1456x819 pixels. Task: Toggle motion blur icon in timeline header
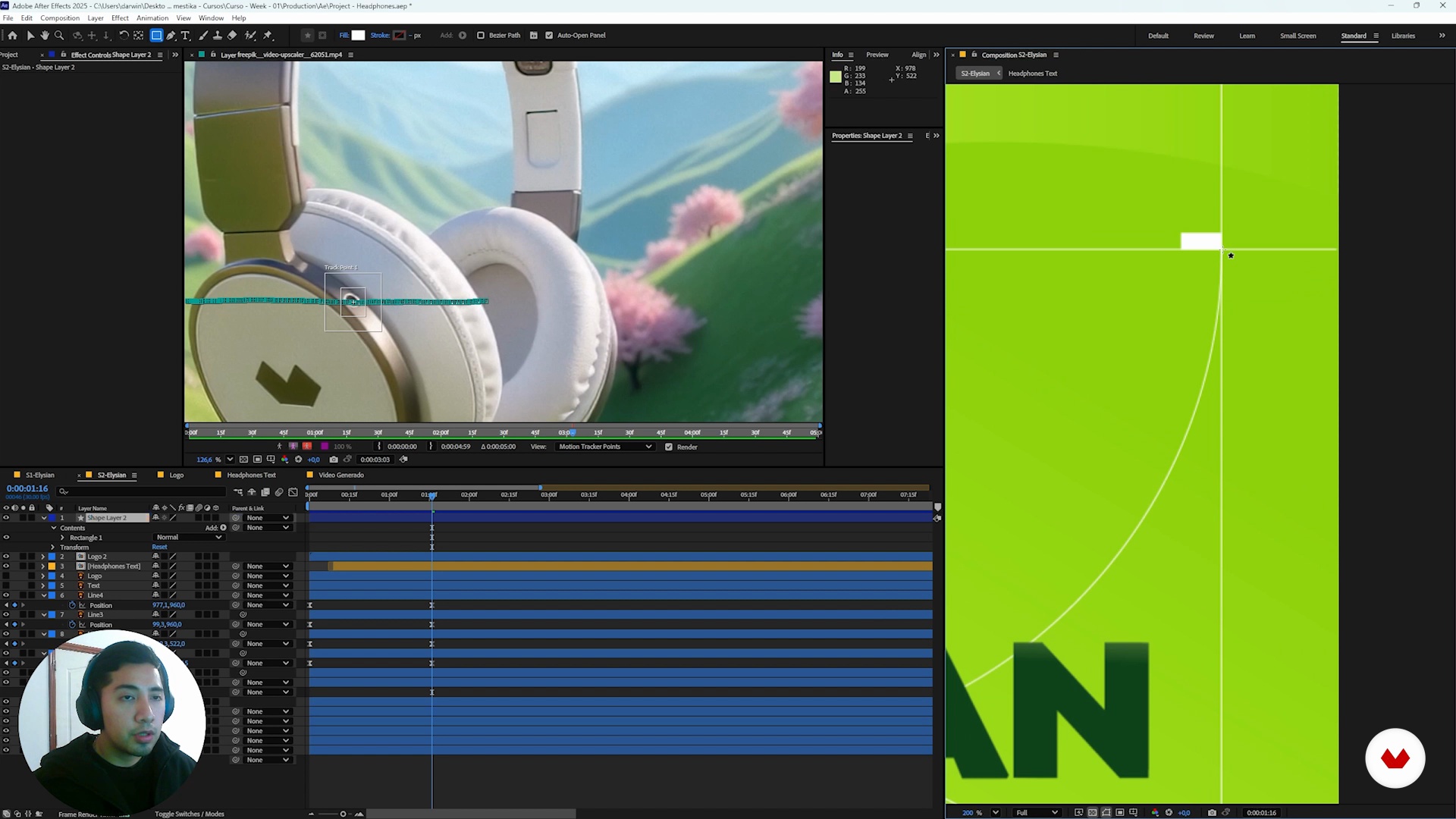pos(279,492)
